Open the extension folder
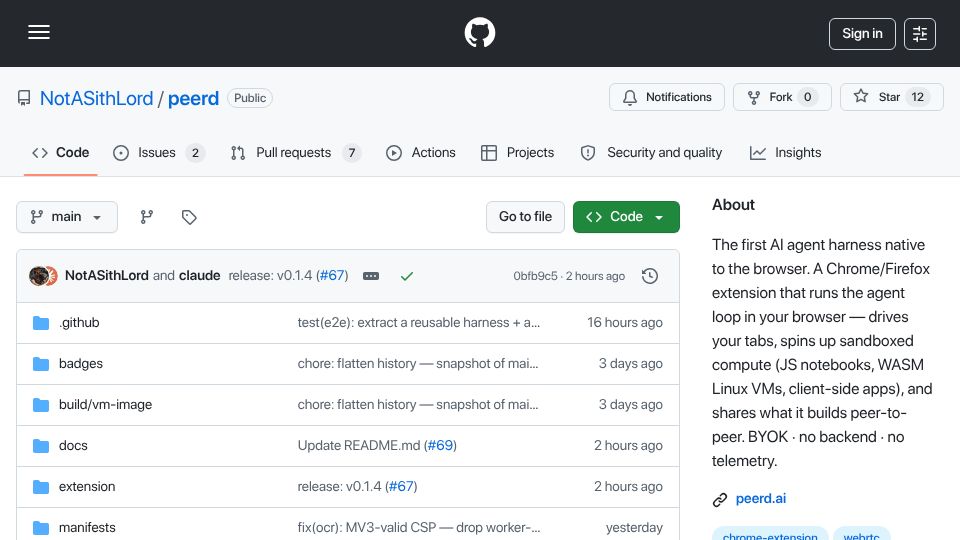This screenshot has height=540, width=960. click(x=87, y=487)
